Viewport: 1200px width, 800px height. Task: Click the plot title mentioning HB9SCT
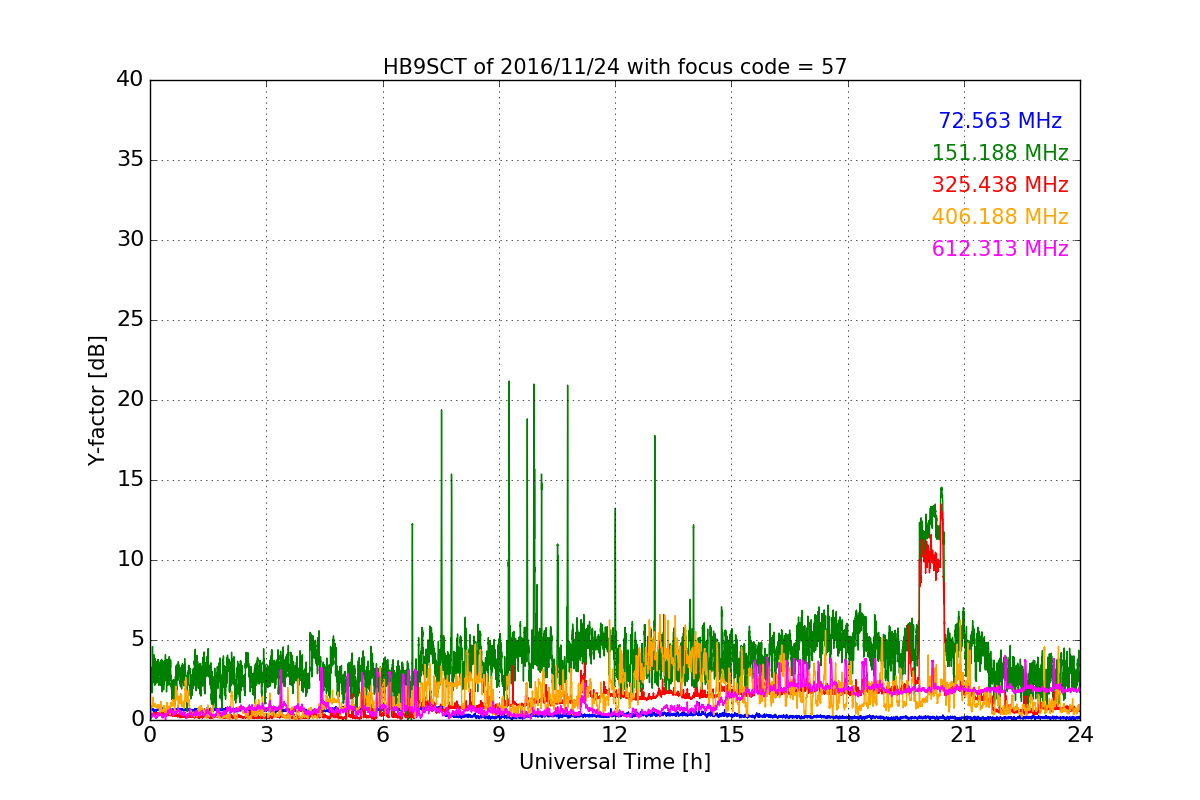click(615, 67)
